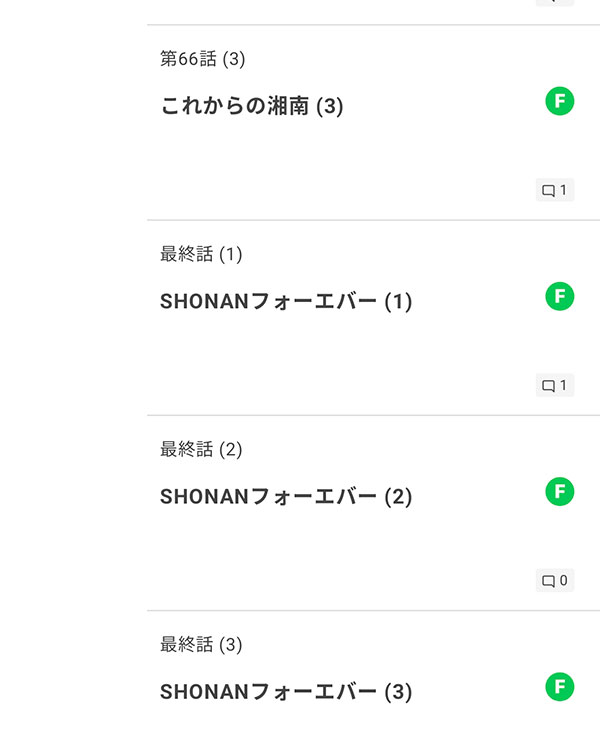
Task: Click comment count number on 第66話 (3) row
Action: click(563, 191)
